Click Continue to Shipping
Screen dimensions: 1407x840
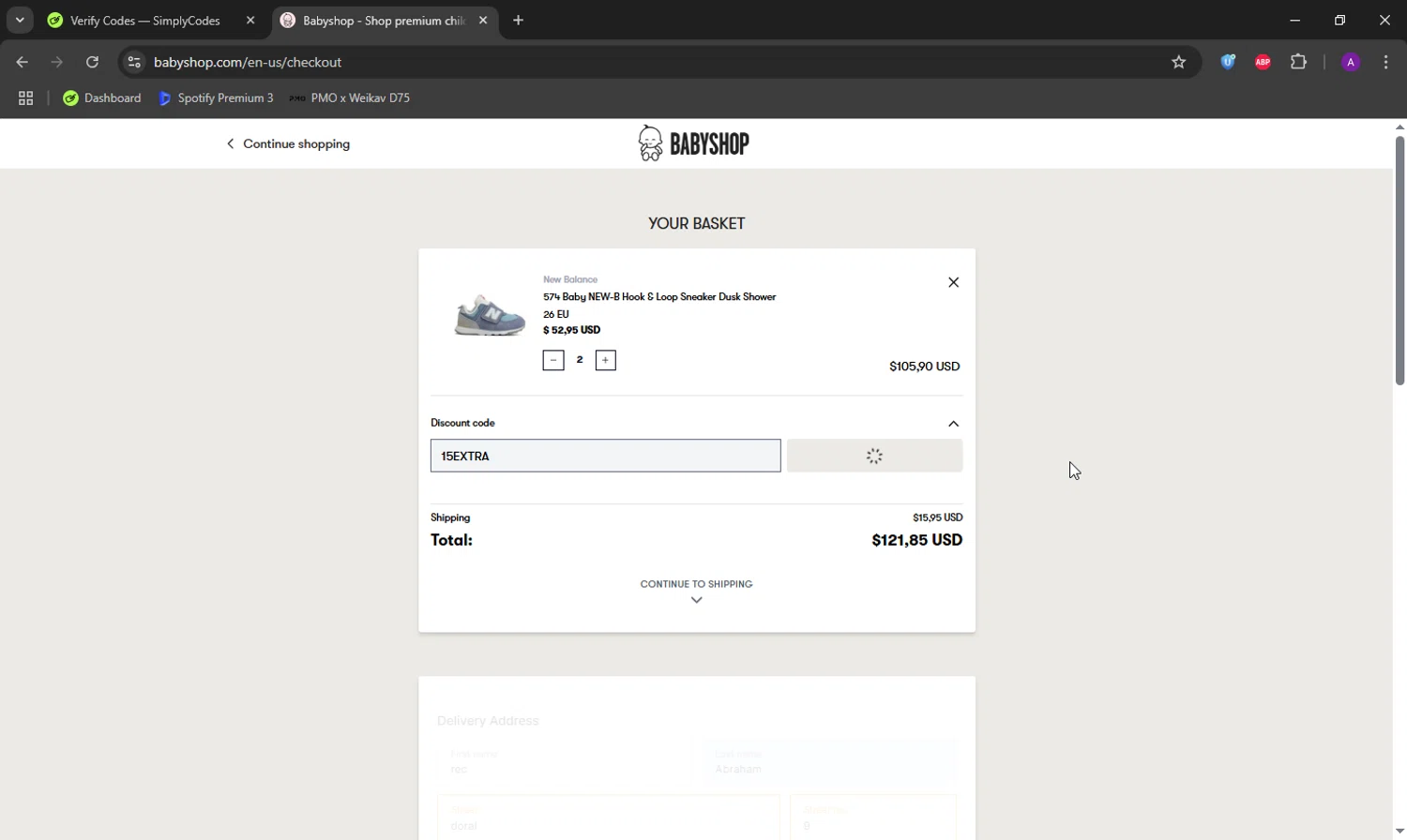696,584
